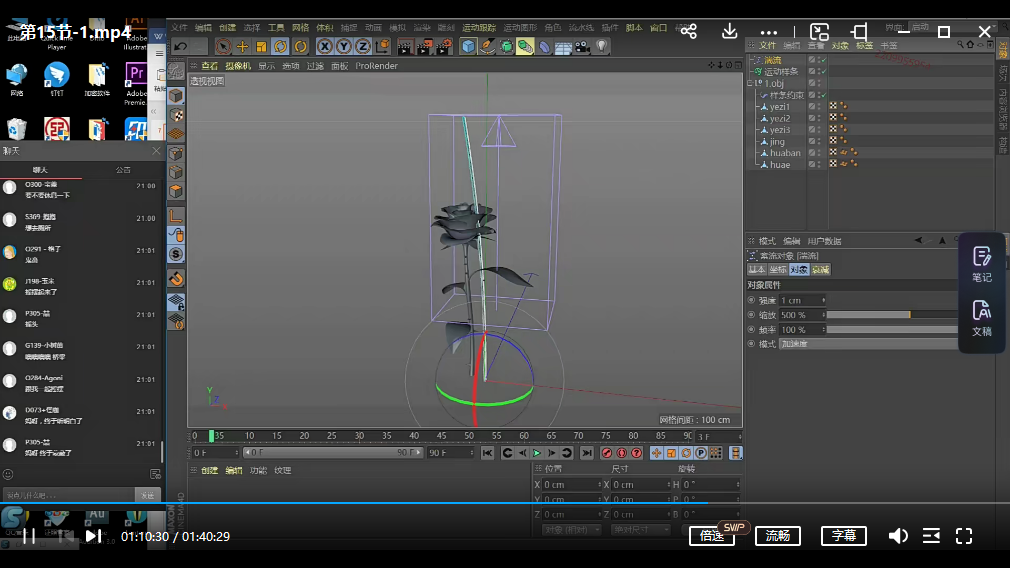Click the spline pen tool icon
The width and height of the screenshot is (1010, 568).
(488, 46)
